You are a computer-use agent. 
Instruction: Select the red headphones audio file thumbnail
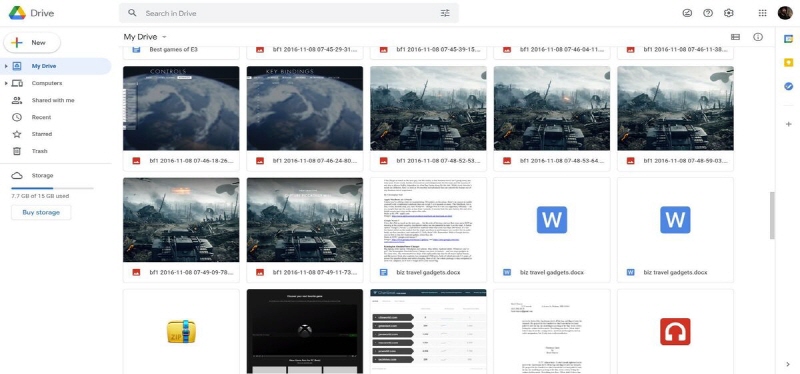pos(675,332)
